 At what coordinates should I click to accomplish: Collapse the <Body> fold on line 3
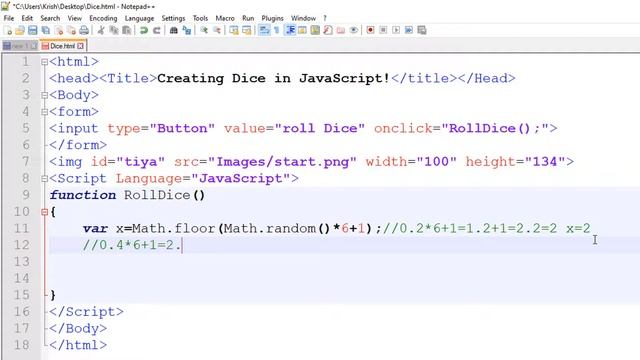tap(44, 95)
